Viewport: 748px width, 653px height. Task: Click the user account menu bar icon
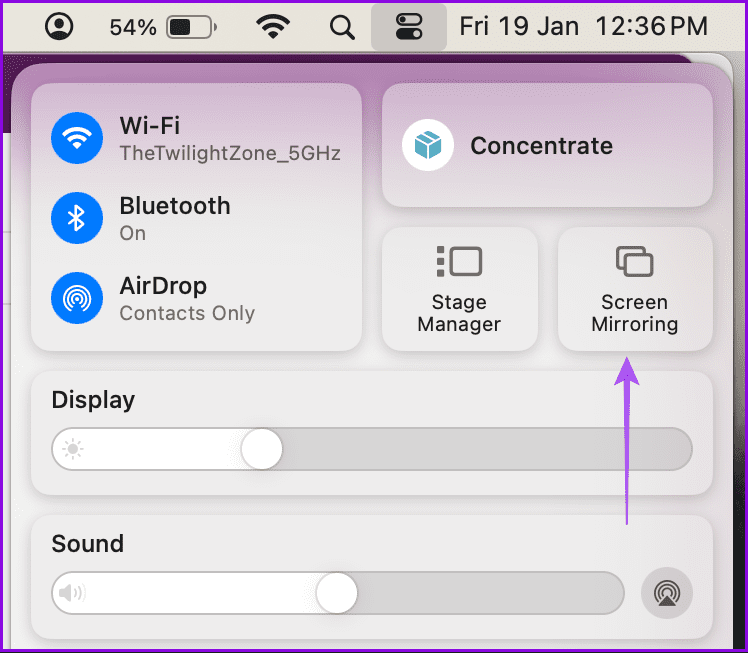pos(59,26)
